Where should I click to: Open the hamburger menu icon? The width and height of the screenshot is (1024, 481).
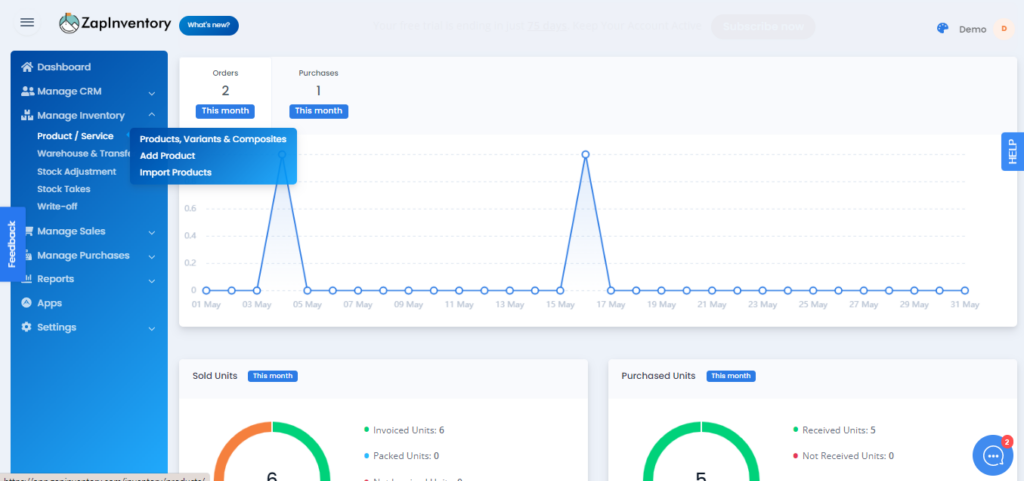(27, 22)
